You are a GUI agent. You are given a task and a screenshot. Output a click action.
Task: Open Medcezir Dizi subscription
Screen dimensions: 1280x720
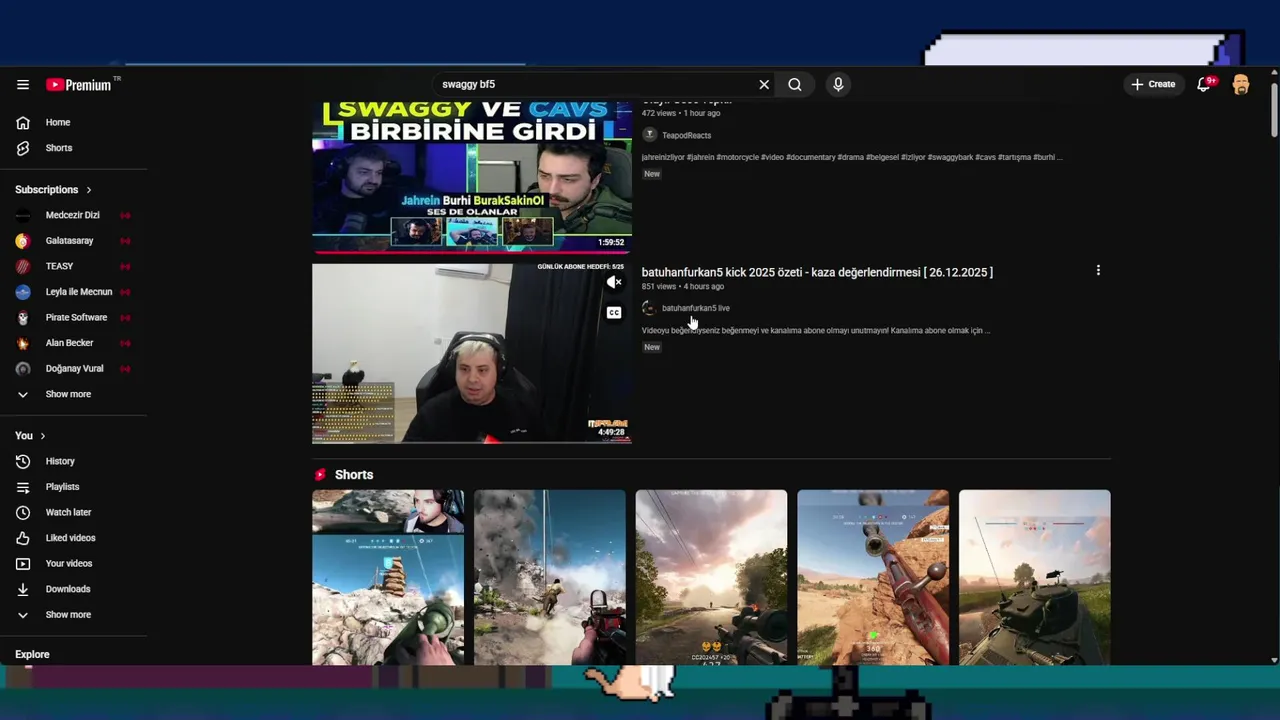point(74,215)
